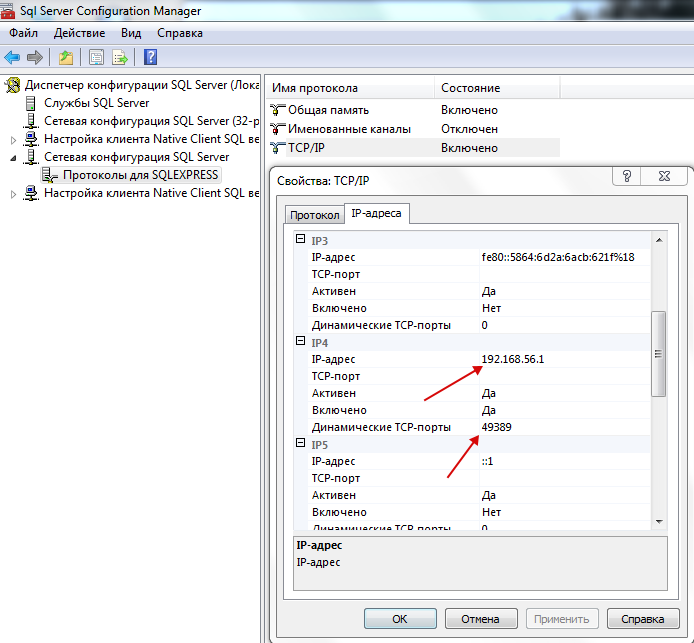Click the scroll down arrow in IP list
Screen dimensions: 694x643
coord(659,522)
